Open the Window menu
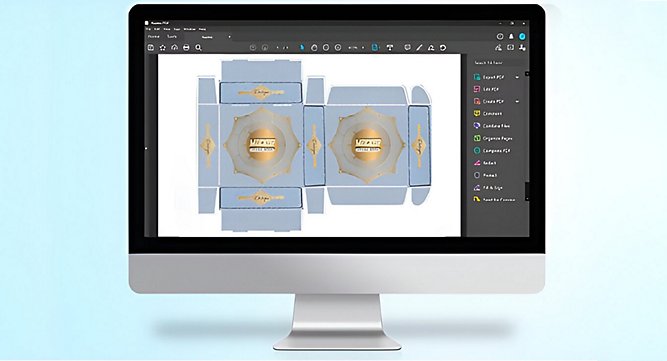667x361 pixels. (x=190, y=29)
